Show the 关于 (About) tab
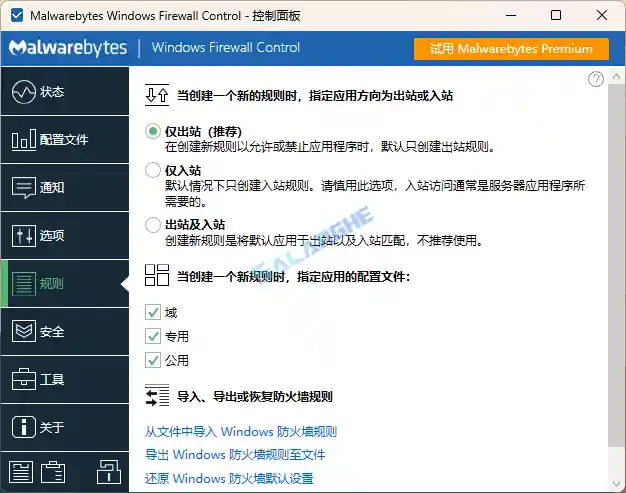 (x=65, y=427)
